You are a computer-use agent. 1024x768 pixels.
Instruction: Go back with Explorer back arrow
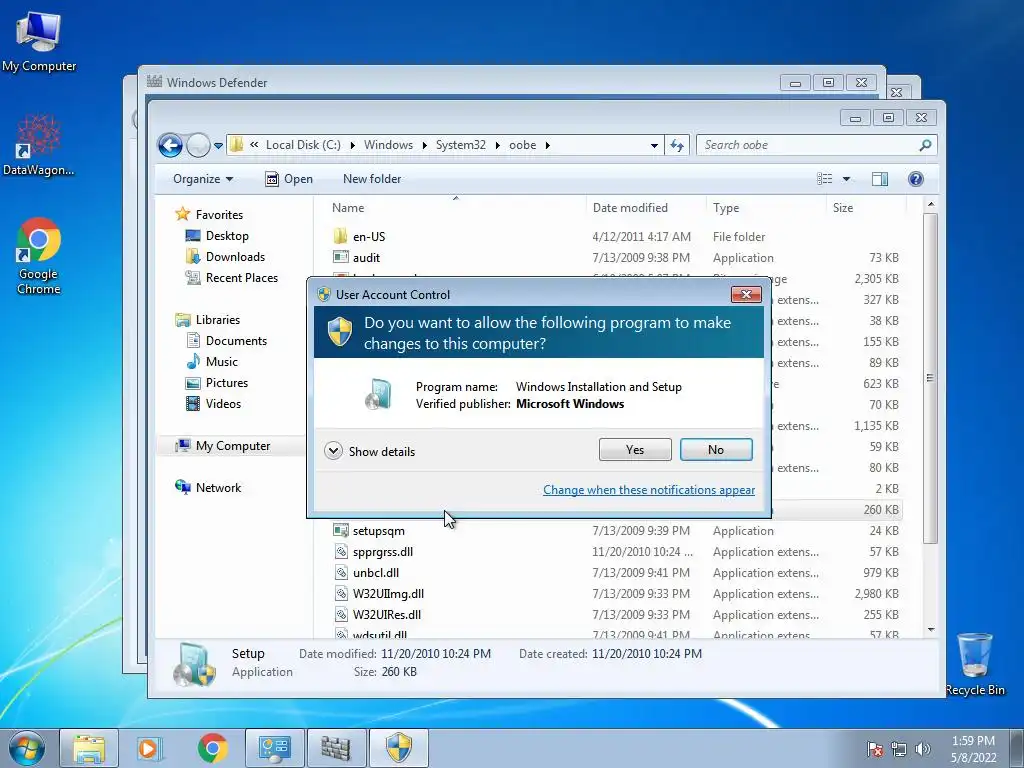pos(170,145)
